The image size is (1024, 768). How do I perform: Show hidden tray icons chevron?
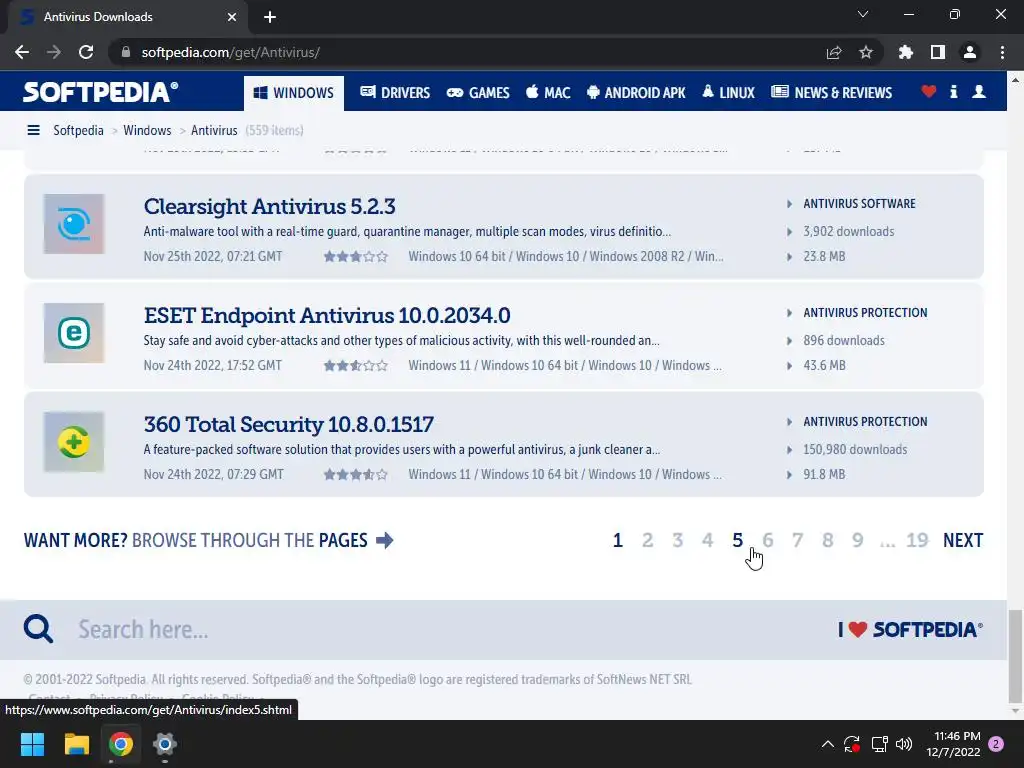pos(827,744)
